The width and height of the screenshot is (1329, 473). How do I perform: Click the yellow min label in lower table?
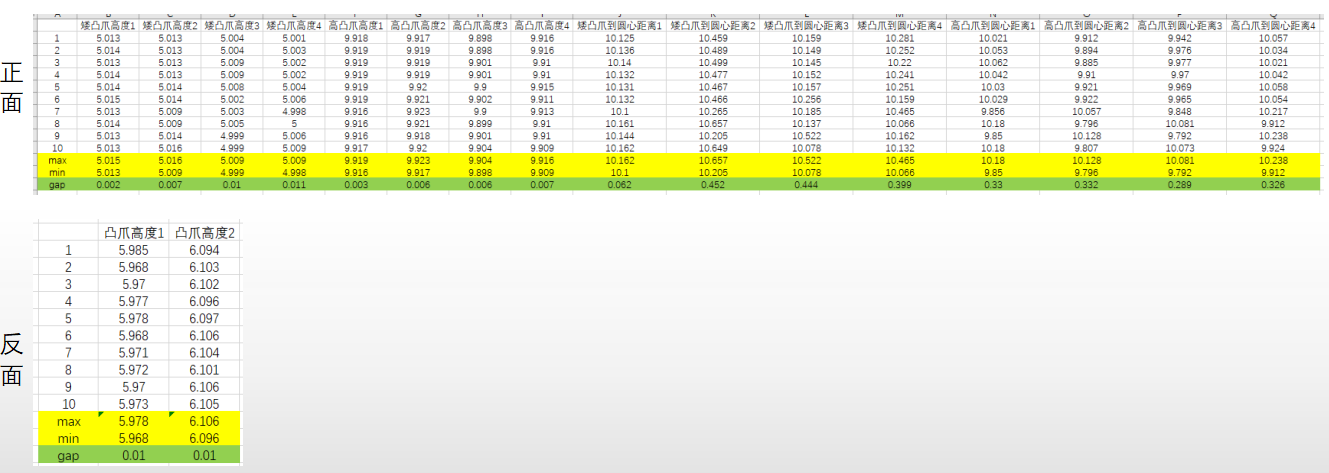(68, 438)
